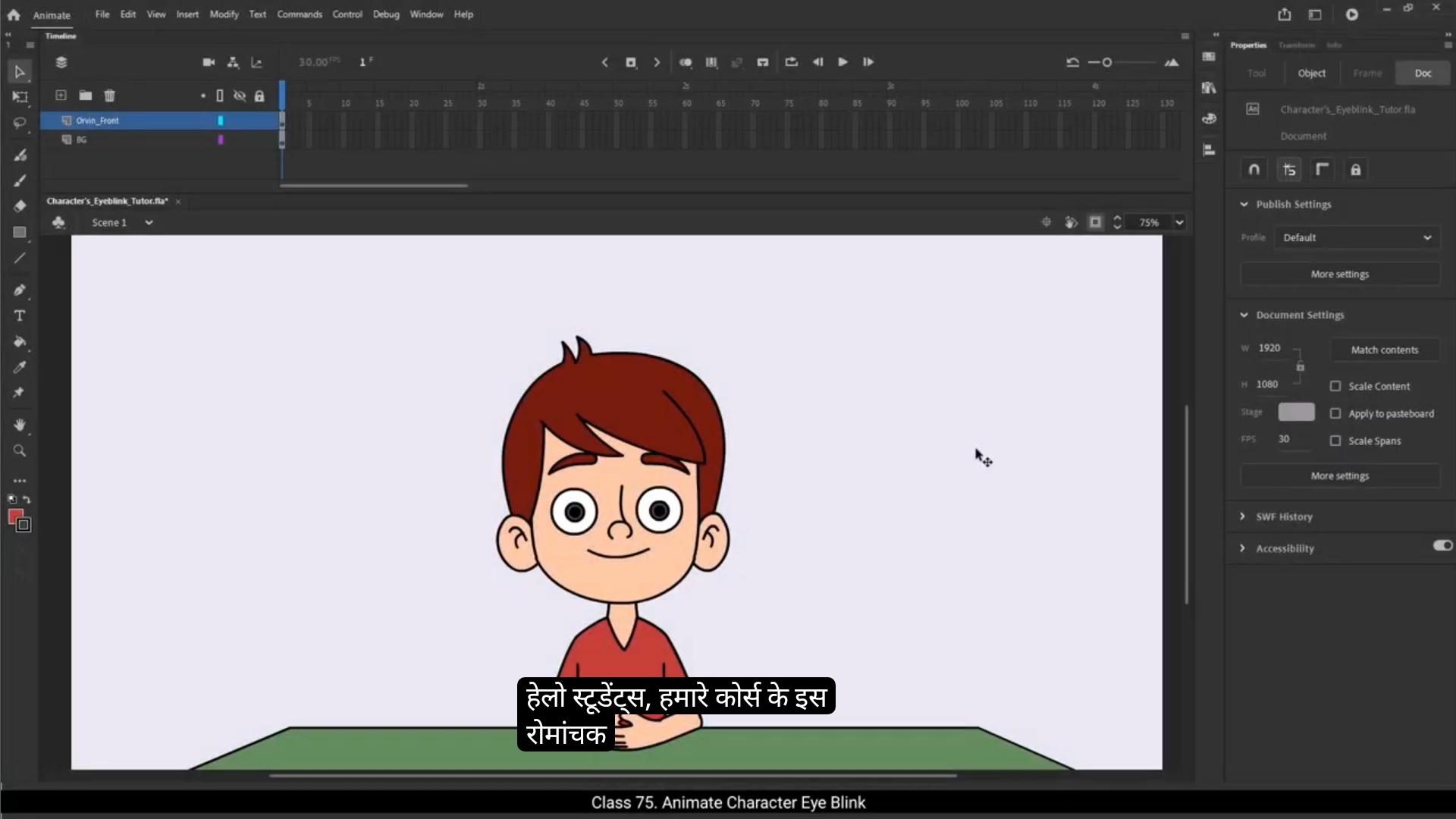This screenshot has width=1456, height=819.
Task: Enable onion skin in timeline
Action: (x=686, y=62)
